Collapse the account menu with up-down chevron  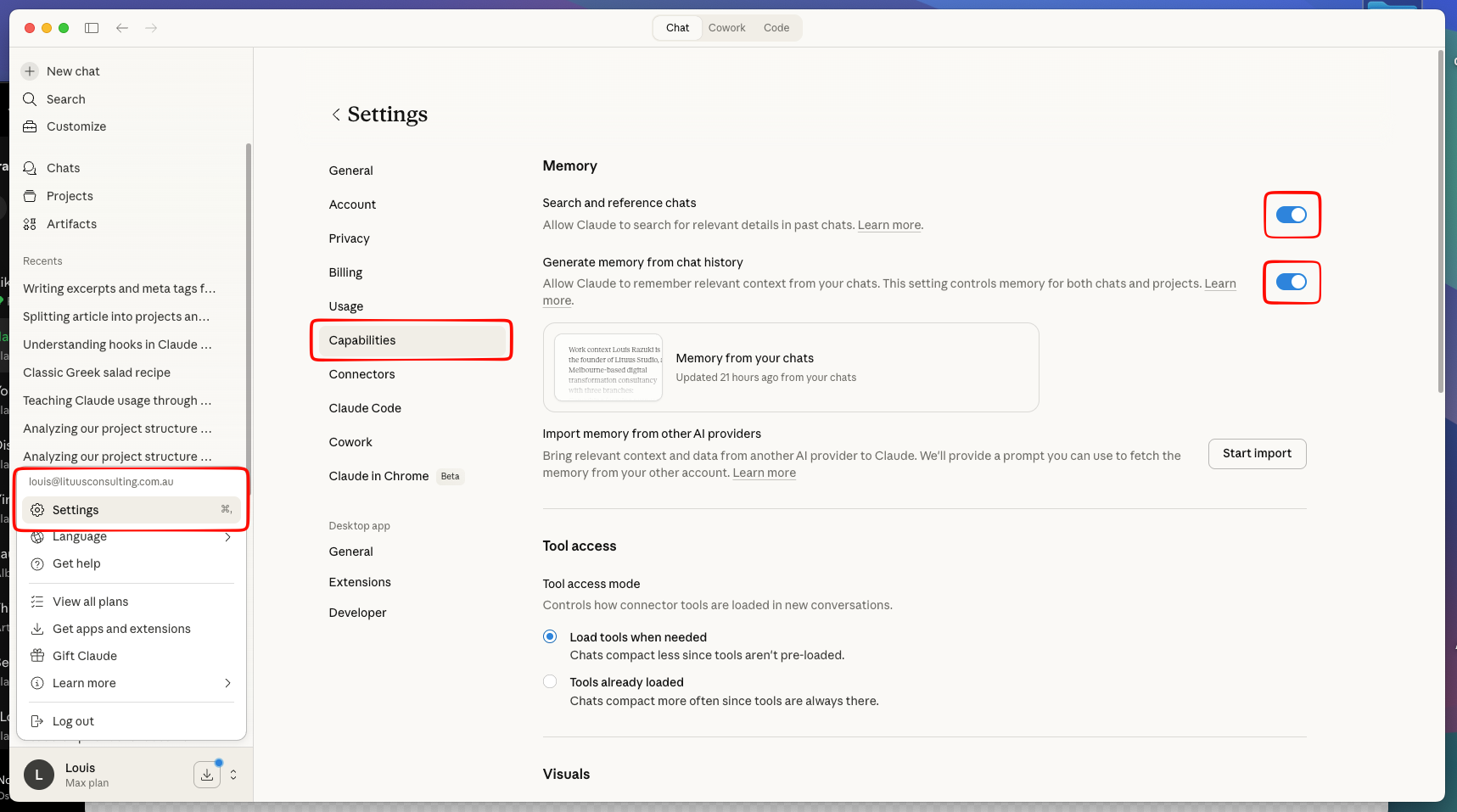coord(233,775)
